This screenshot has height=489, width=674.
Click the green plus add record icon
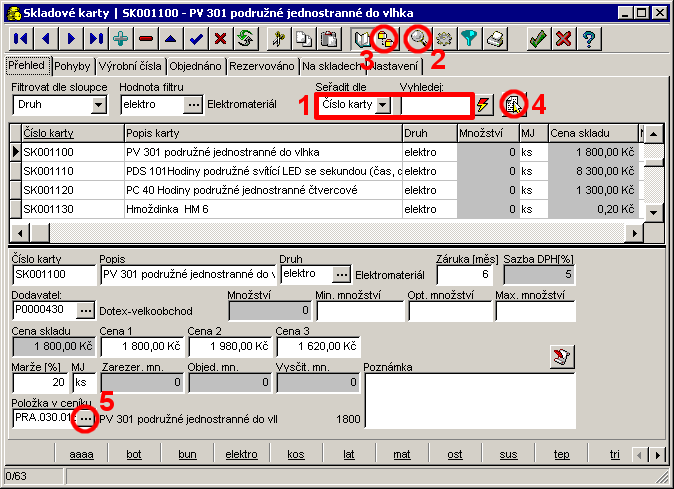(x=121, y=39)
